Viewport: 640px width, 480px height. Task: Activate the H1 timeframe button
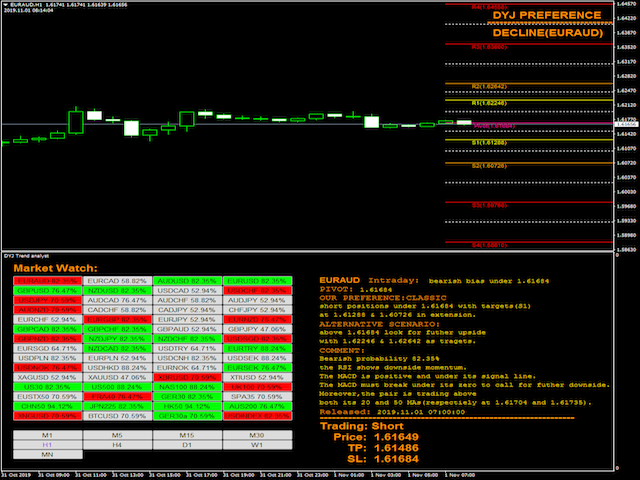tap(46, 445)
